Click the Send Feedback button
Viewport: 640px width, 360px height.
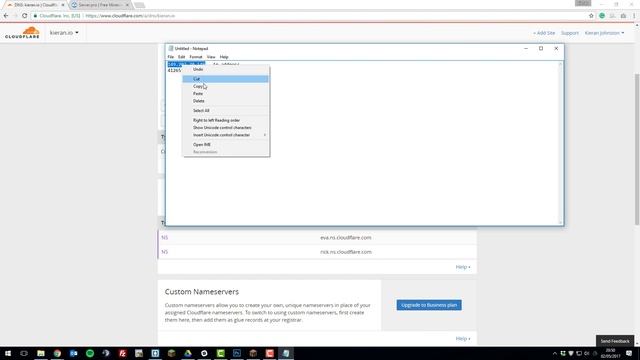615,341
